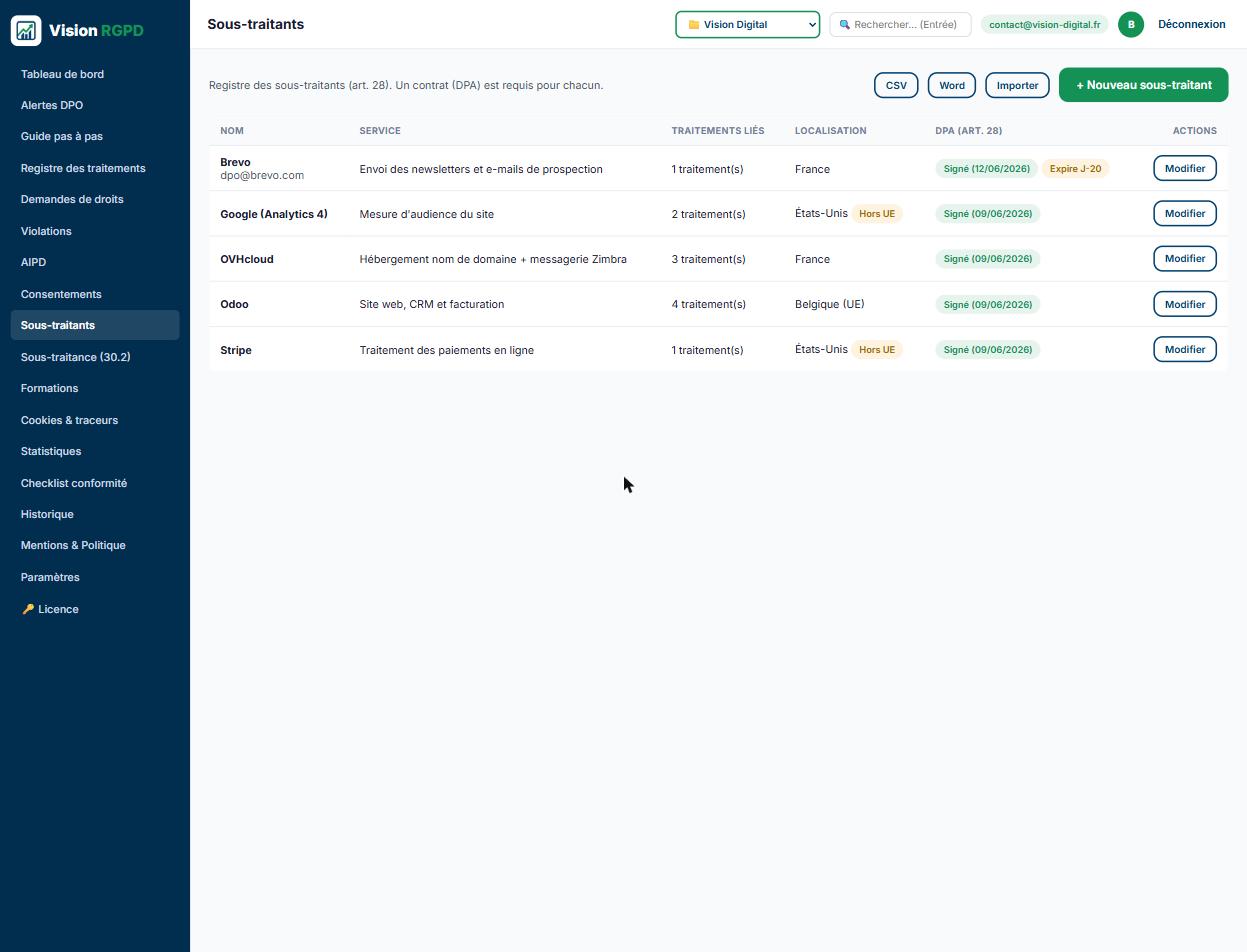
Task: Click the Rechercher search field
Action: point(900,25)
